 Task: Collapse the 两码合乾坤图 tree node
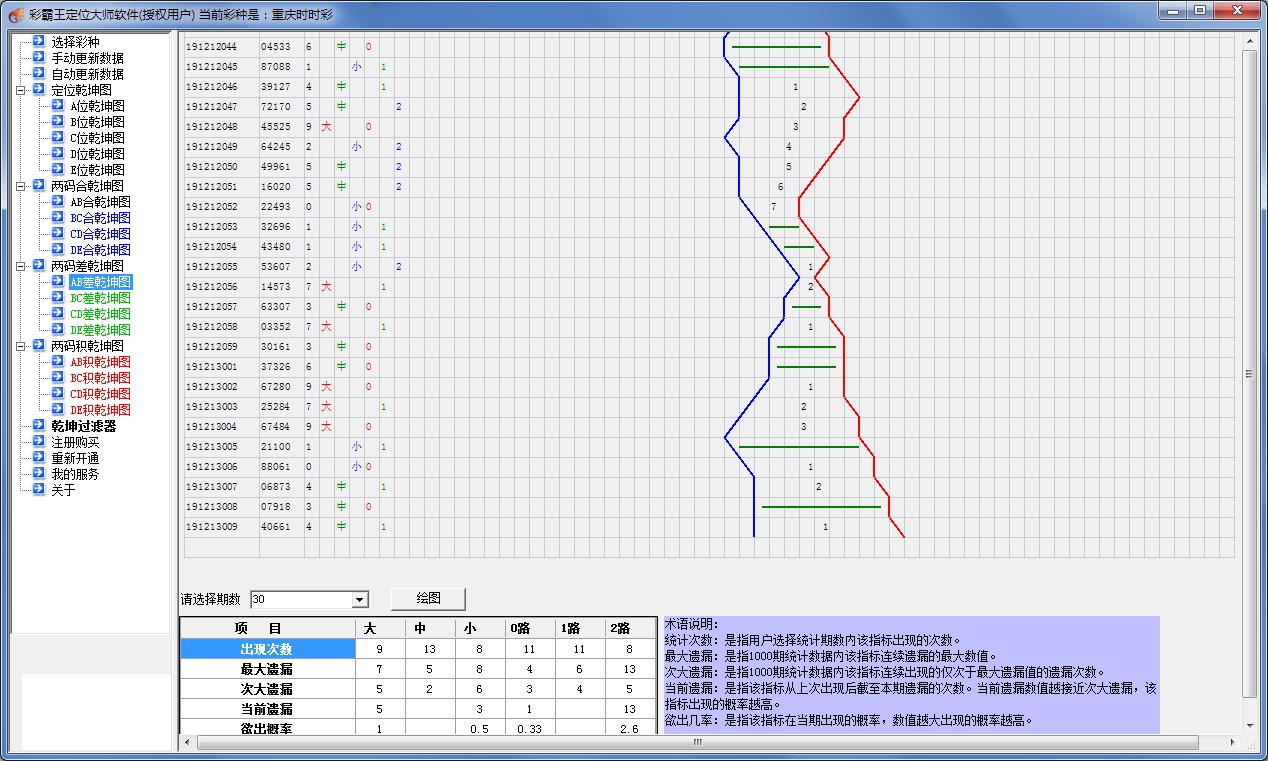21,186
